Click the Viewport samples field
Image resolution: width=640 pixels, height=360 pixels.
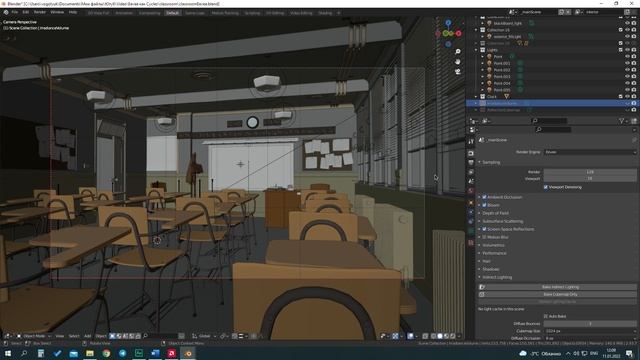590,178
